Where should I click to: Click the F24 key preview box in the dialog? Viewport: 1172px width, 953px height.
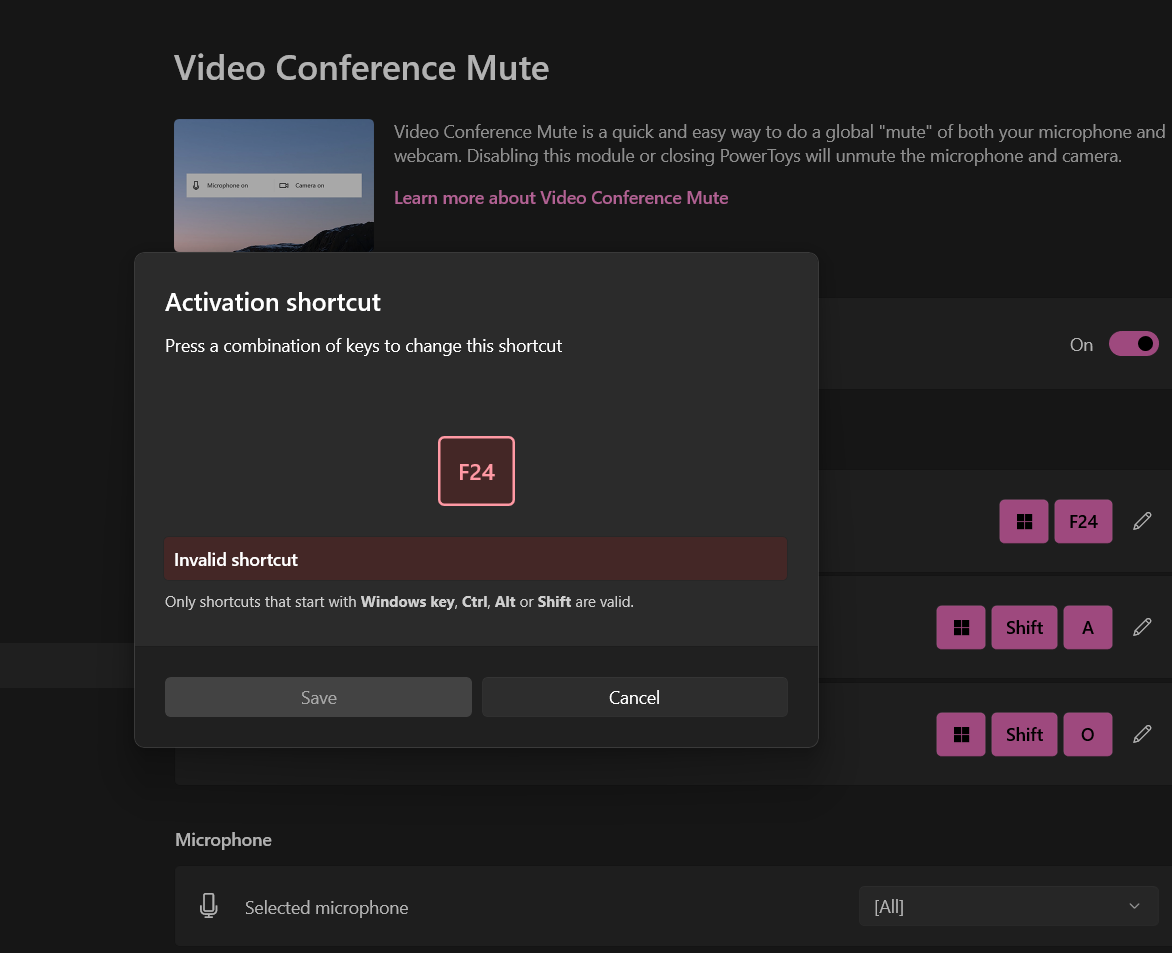[476, 471]
